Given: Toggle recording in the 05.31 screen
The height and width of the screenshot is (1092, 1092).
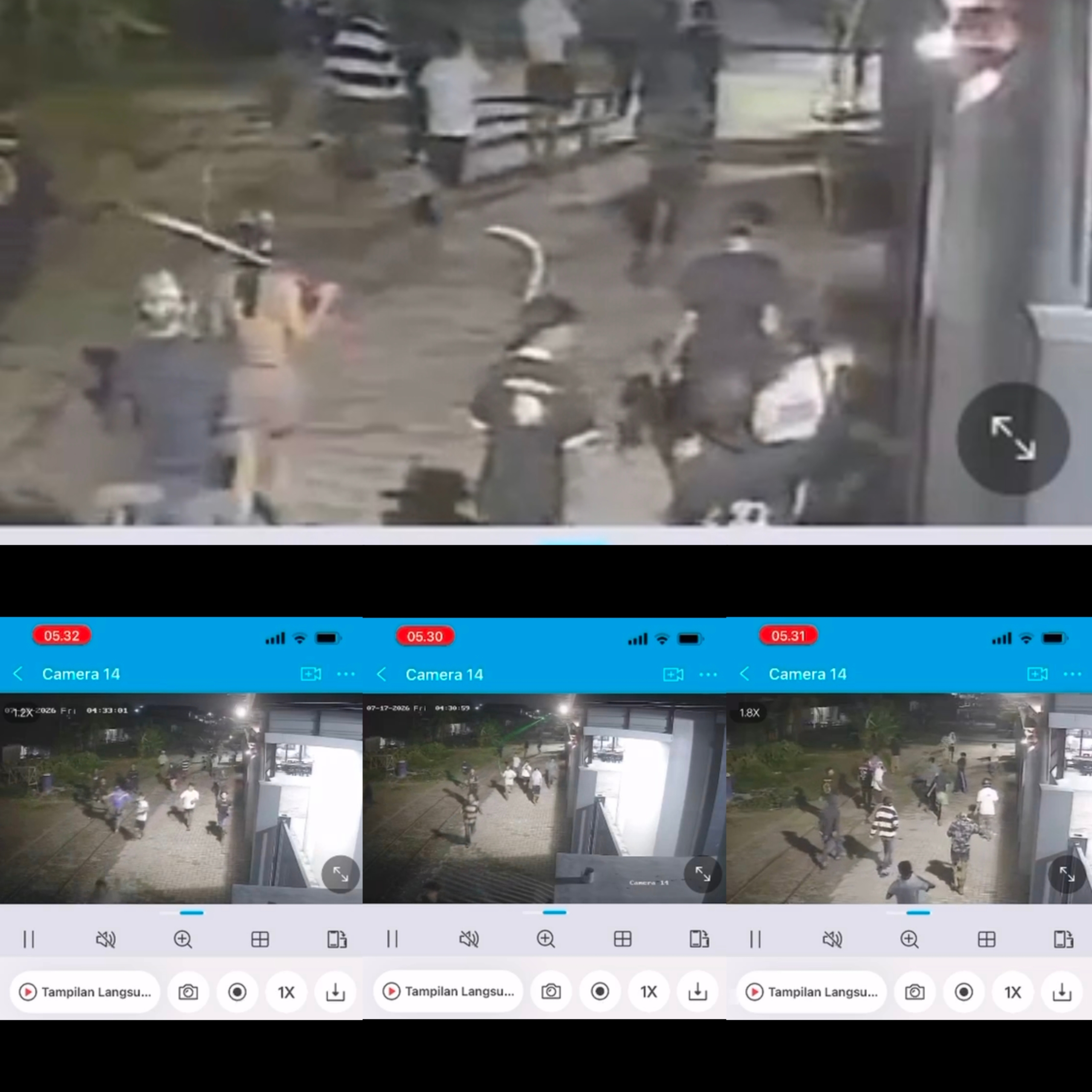Looking at the screenshot, I should pos(964,992).
